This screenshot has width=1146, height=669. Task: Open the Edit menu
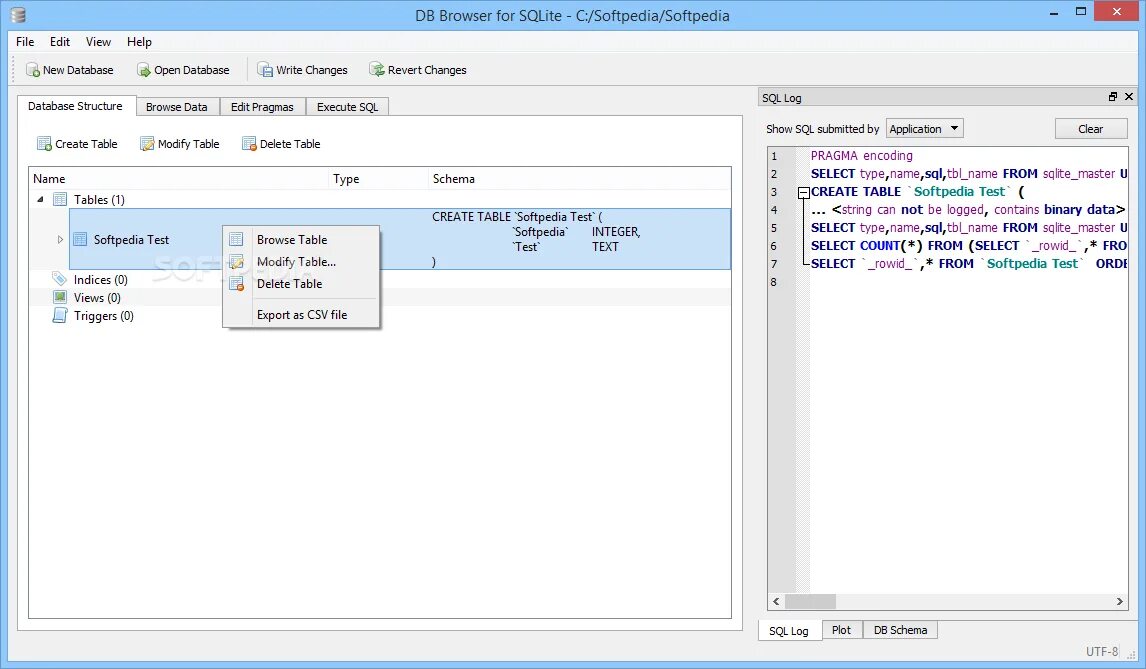click(60, 42)
